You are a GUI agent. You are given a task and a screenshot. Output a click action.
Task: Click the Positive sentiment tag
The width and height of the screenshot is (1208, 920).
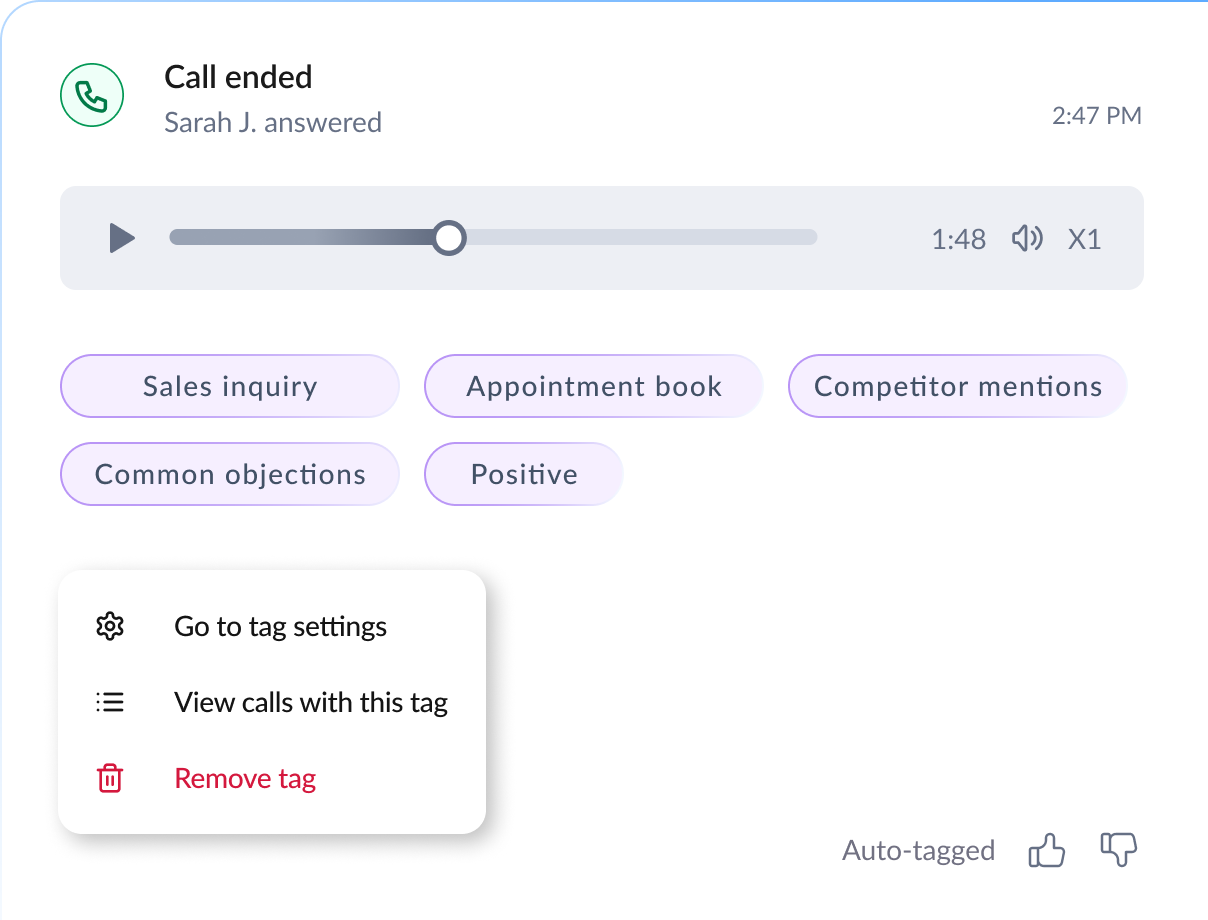pos(524,474)
